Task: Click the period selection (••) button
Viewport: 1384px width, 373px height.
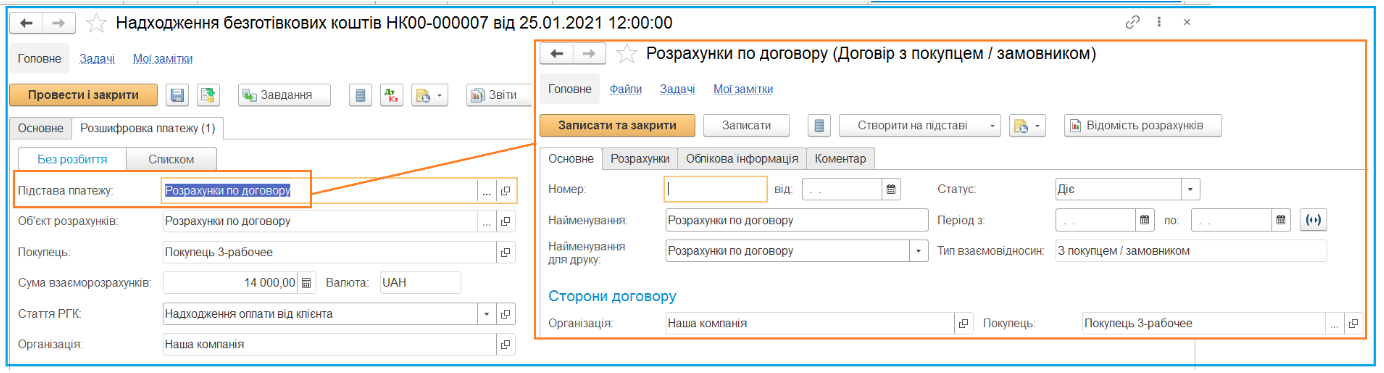Action: click(1312, 220)
